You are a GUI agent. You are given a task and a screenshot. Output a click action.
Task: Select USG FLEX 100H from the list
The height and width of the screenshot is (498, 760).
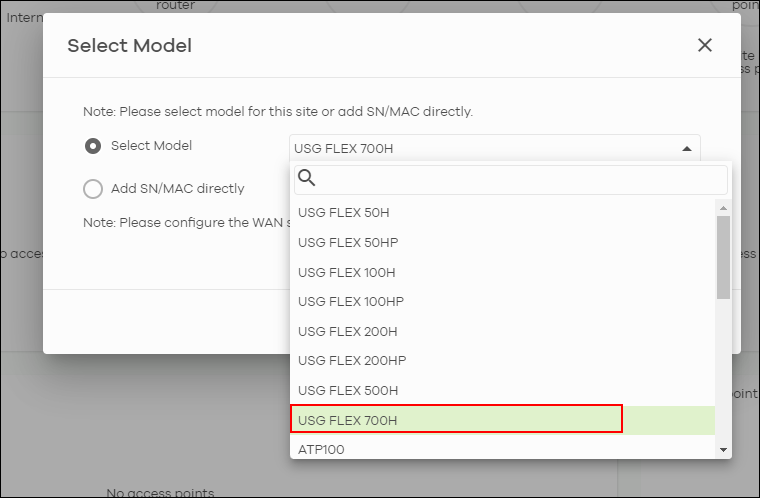[502, 273]
